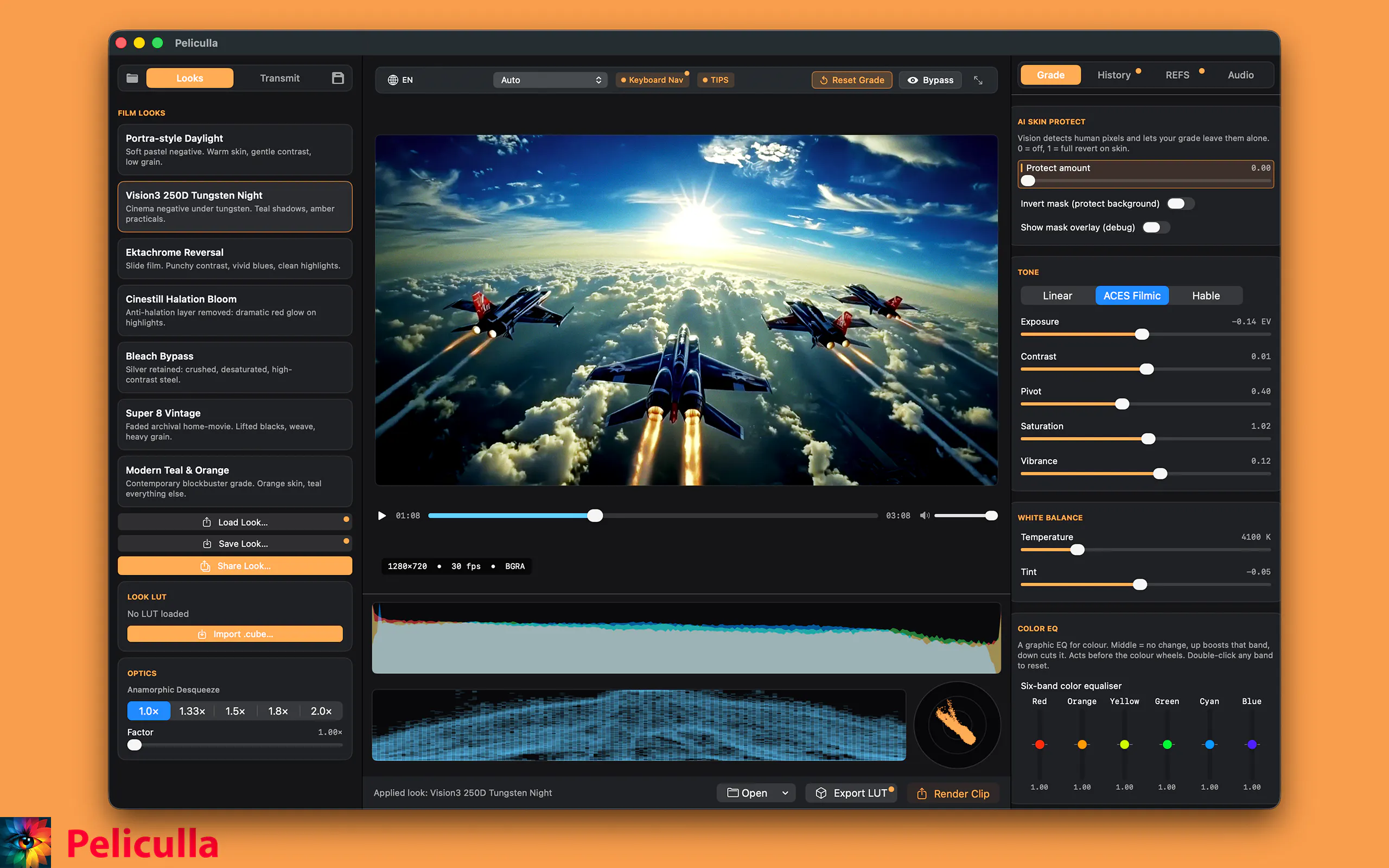Select Linear tone mapping
Screen dimensions: 1389x868
pyautogui.click(x=1057, y=296)
